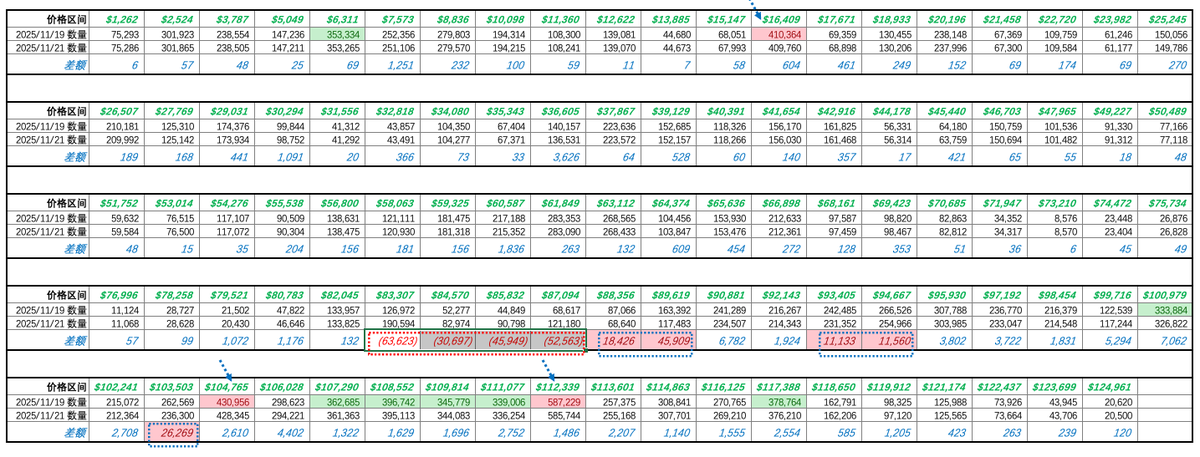Viewport: 1200px width, 457px height.
Task: Click the quantity cell 585,744
Action: 557,414
